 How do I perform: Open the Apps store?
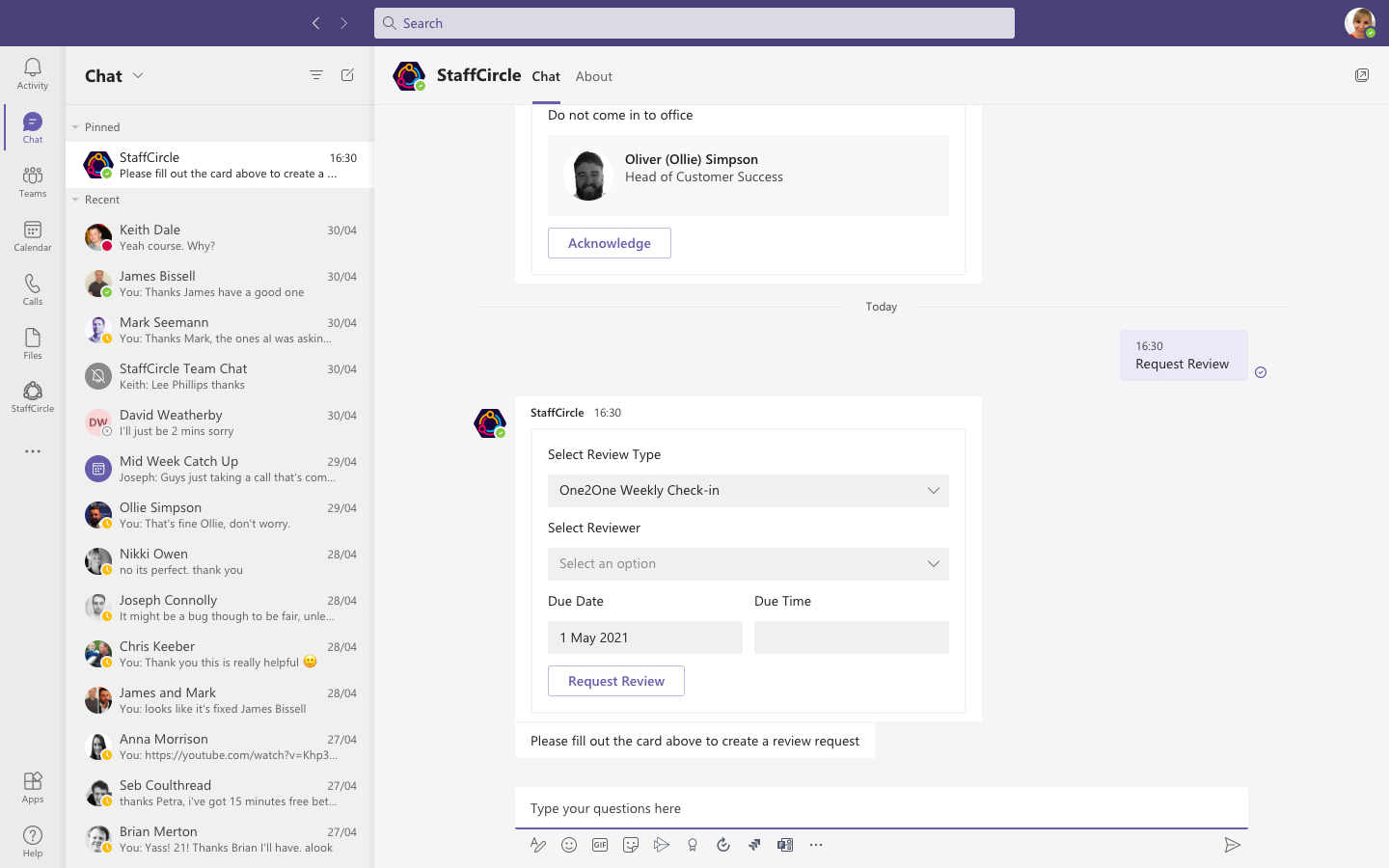(x=33, y=787)
